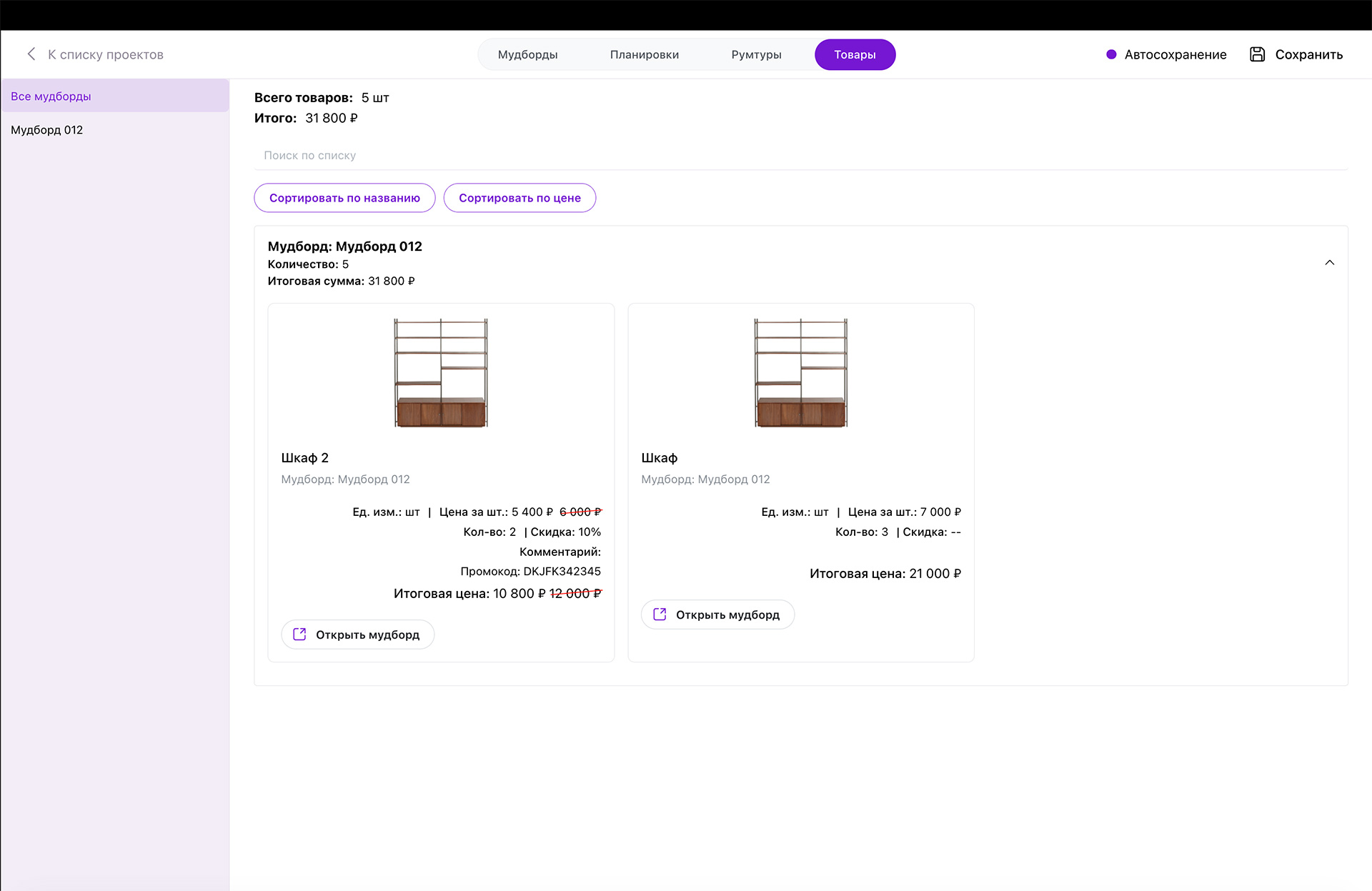The height and width of the screenshot is (891, 1372).
Task: Click the autosave status dot
Action: tap(1111, 54)
